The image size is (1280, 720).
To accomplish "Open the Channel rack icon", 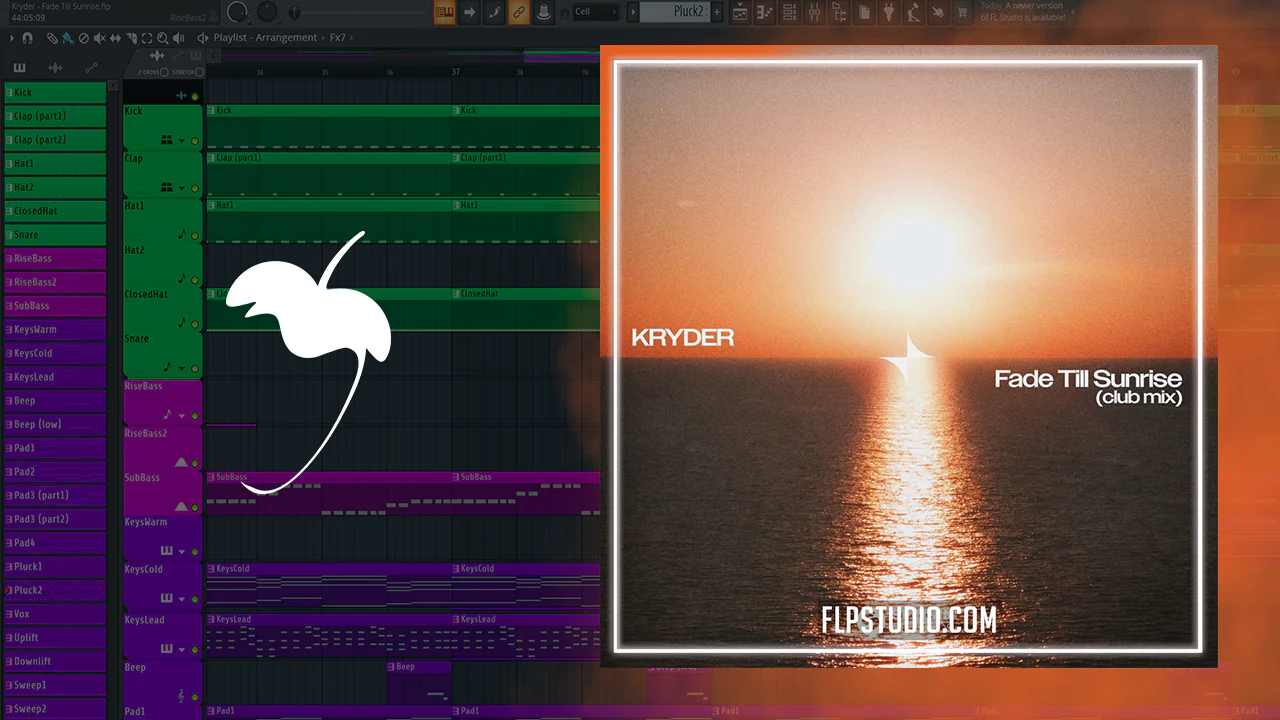I will pyautogui.click(x=790, y=12).
